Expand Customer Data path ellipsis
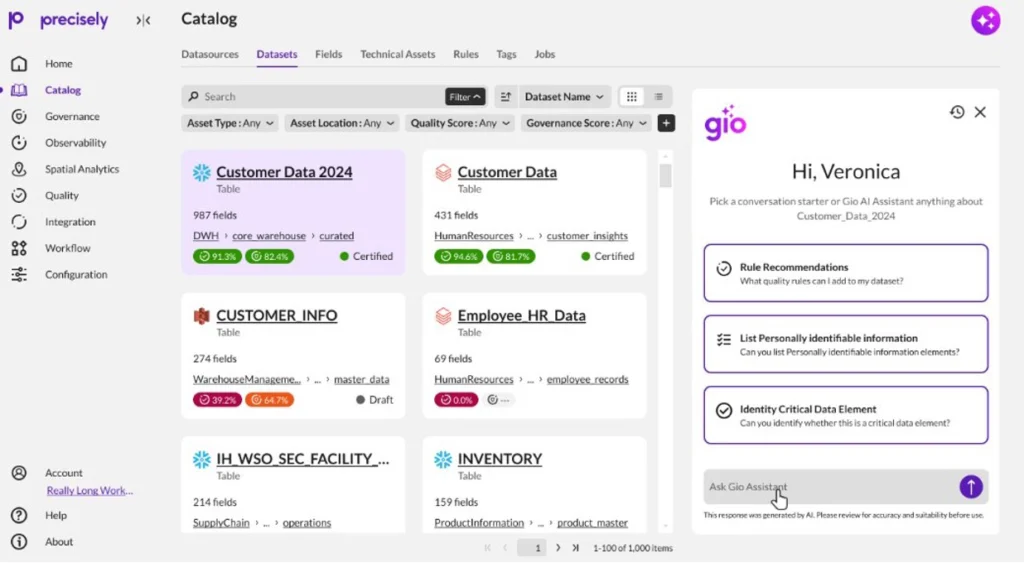This screenshot has width=1024, height=563. (530, 236)
